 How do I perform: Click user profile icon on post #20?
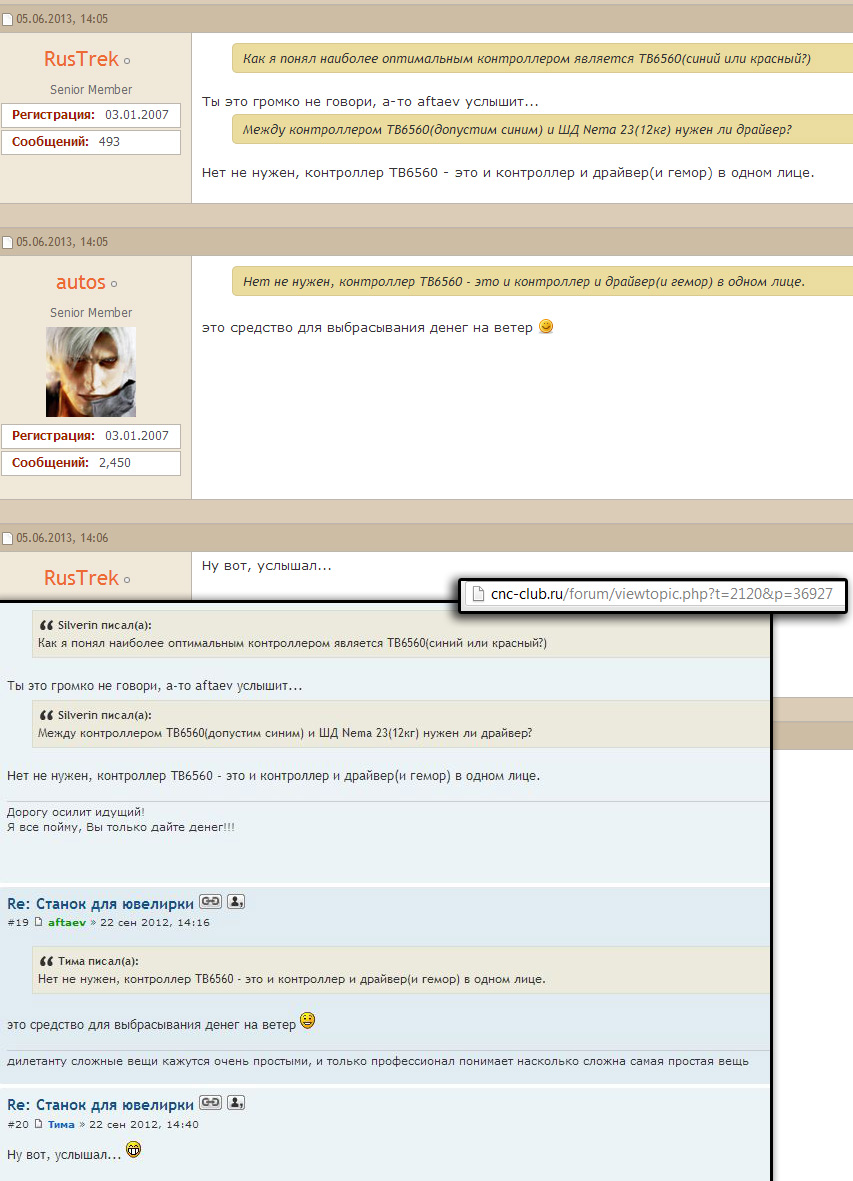pos(236,1103)
